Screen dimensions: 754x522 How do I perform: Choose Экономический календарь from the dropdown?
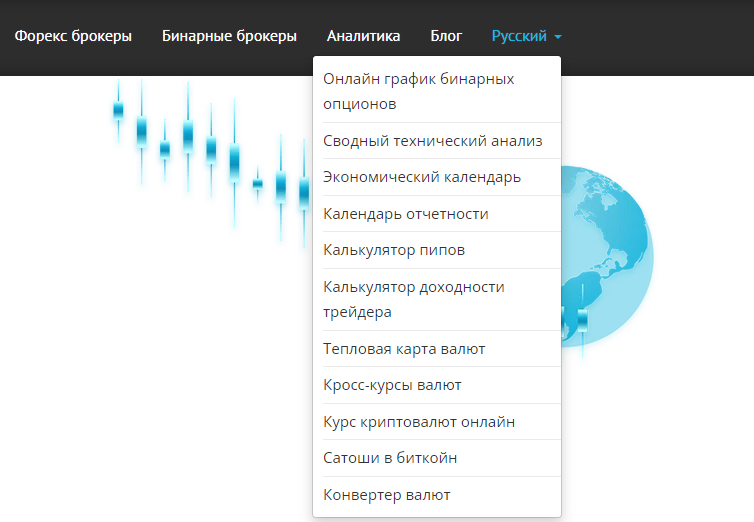pyautogui.click(x=437, y=177)
